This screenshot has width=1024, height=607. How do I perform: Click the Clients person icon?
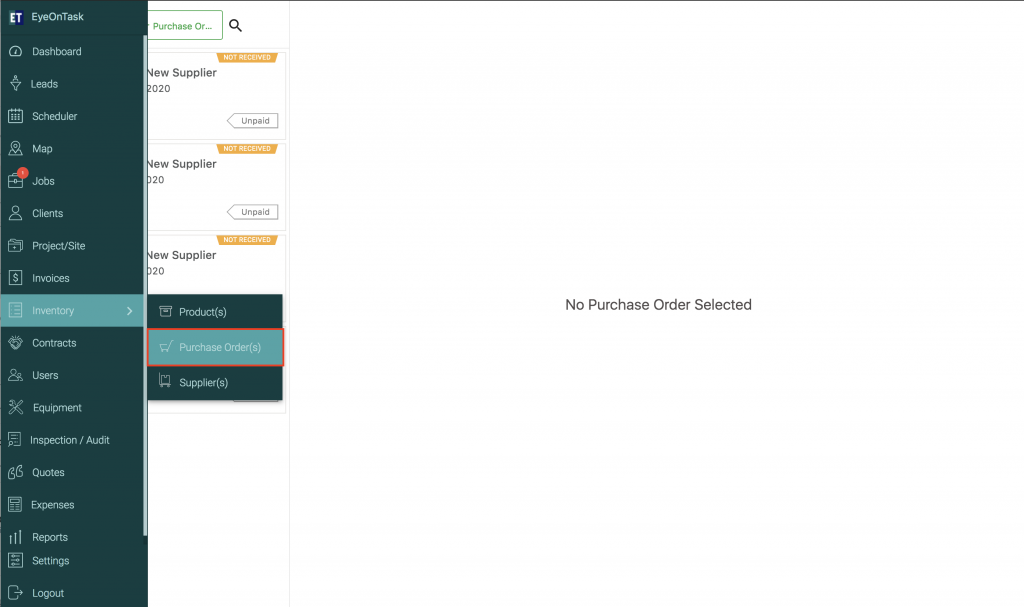point(16,213)
